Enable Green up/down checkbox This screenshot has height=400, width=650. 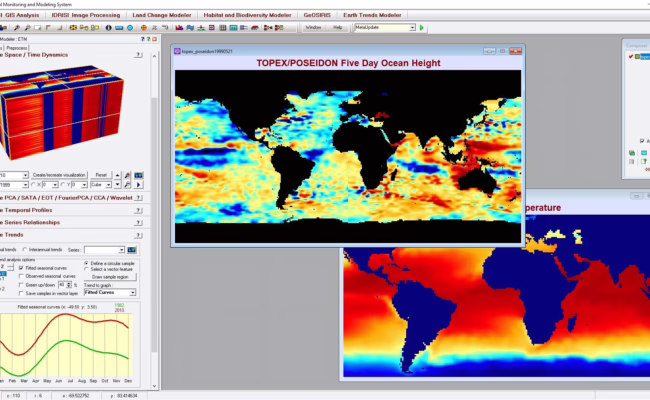(x=21, y=285)
